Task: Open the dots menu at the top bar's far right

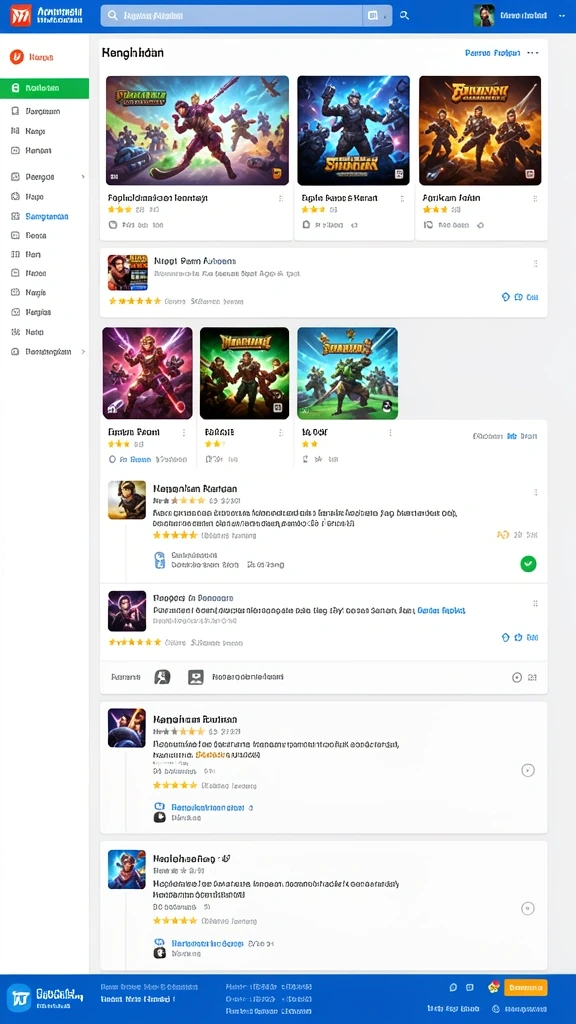Action: 562,15
